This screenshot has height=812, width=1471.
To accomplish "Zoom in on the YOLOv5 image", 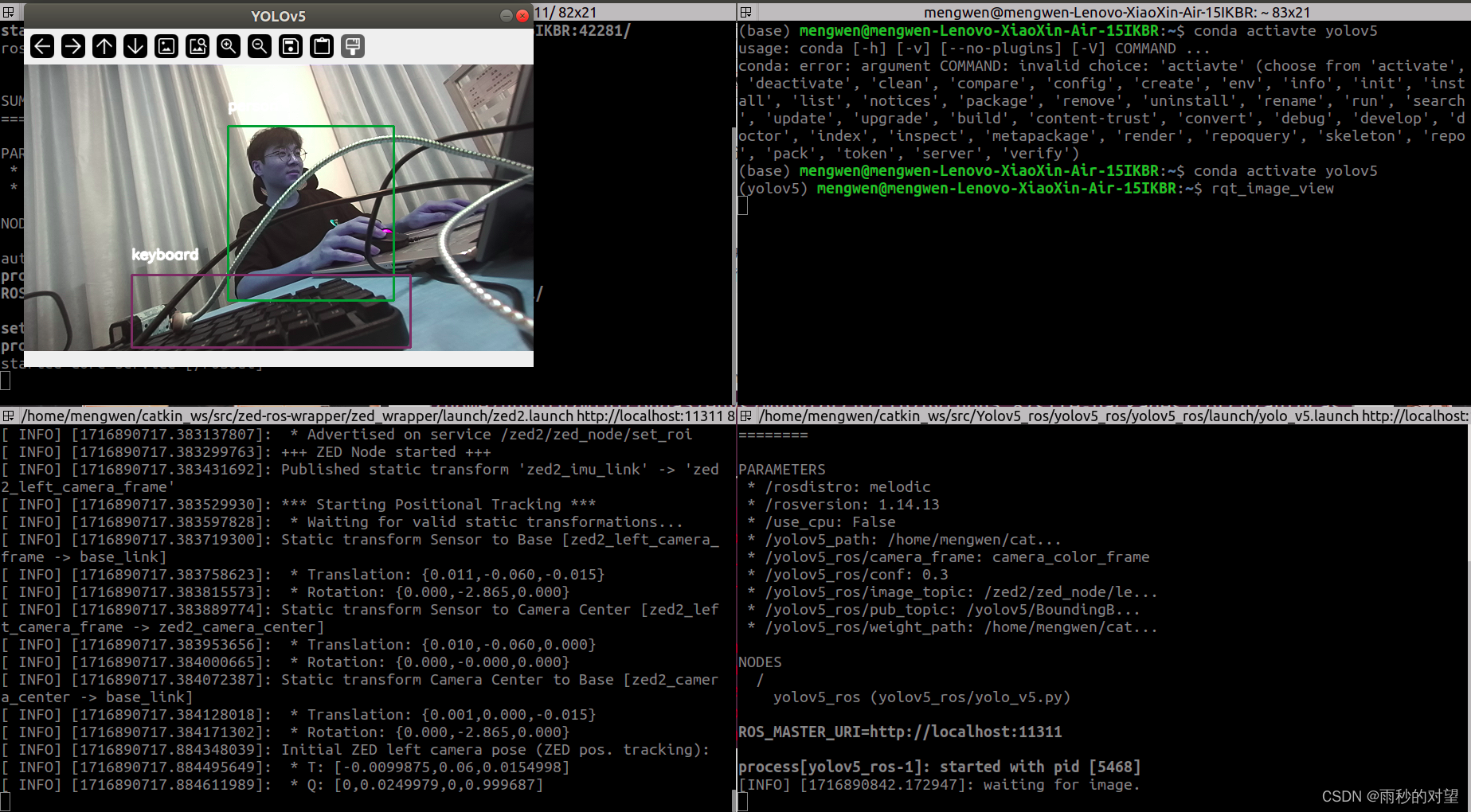I will [x=229, y=46].
